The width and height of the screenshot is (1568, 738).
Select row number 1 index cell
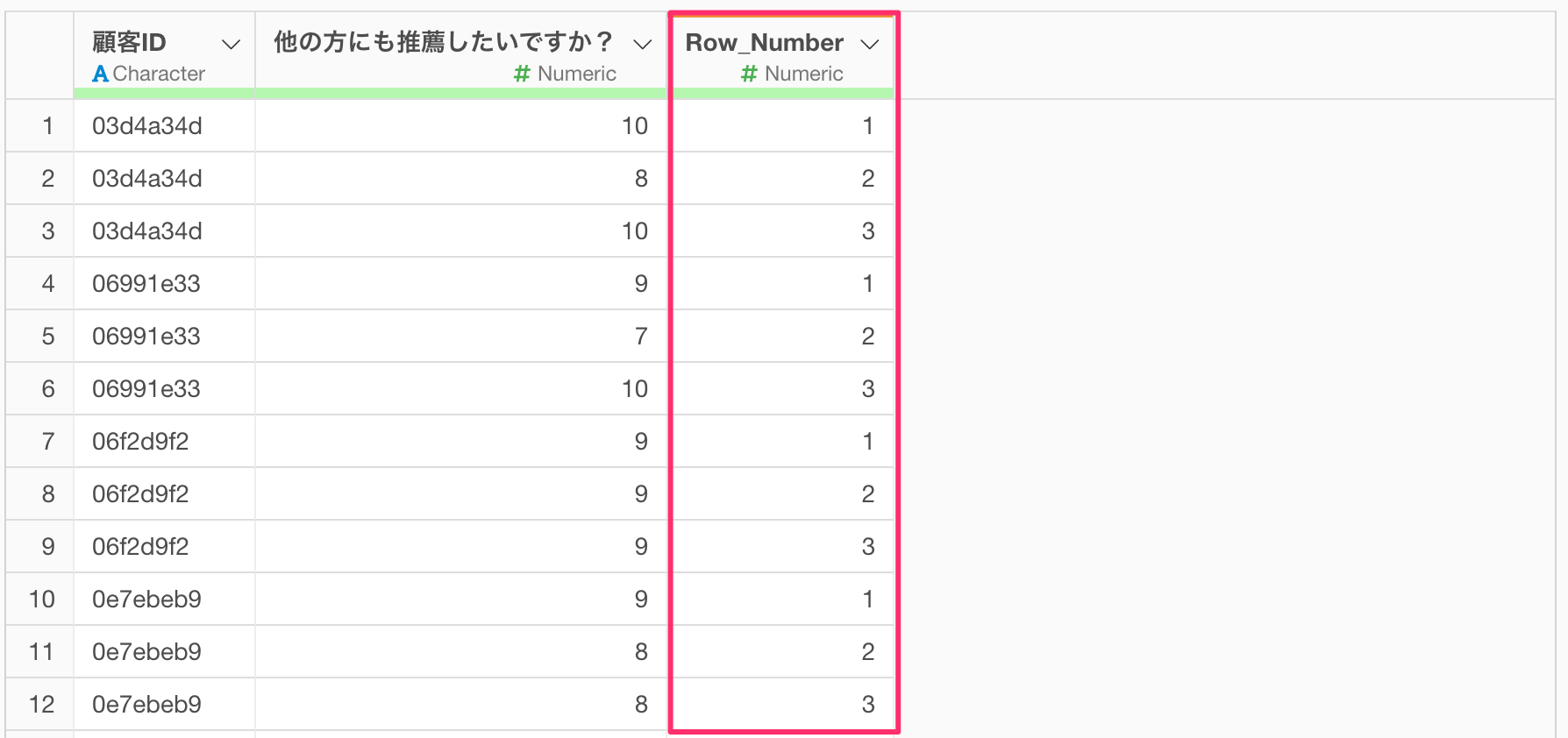click(47, 126)
